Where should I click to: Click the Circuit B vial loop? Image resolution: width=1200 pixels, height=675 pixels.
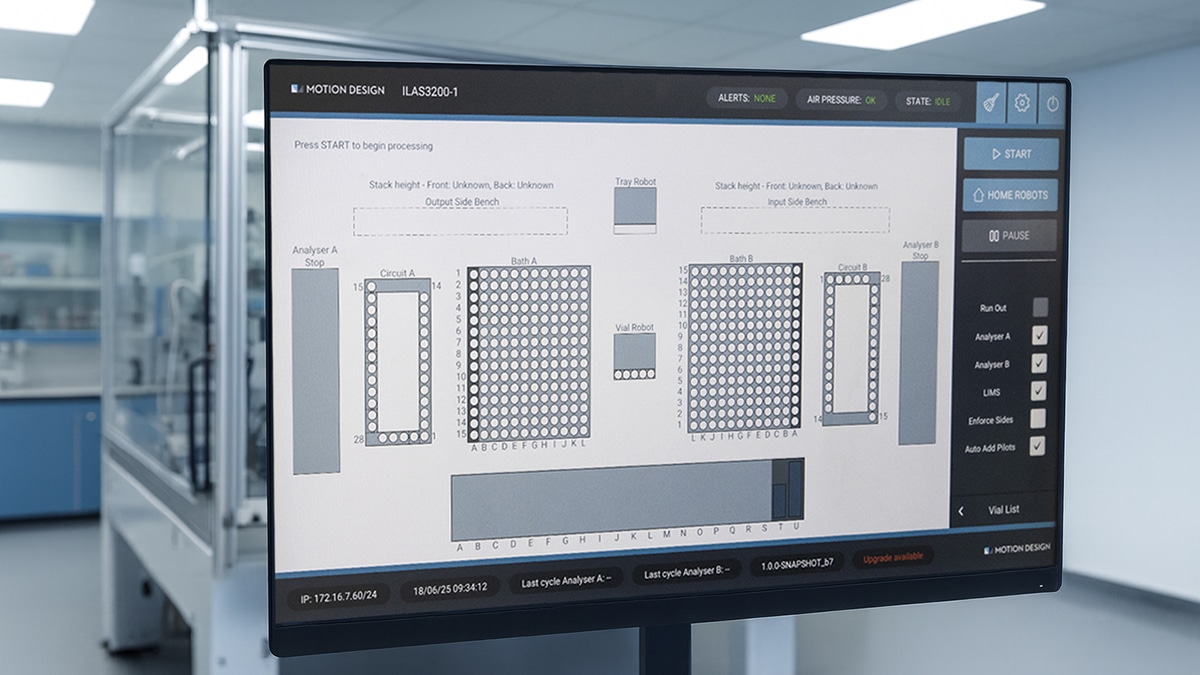852,348
